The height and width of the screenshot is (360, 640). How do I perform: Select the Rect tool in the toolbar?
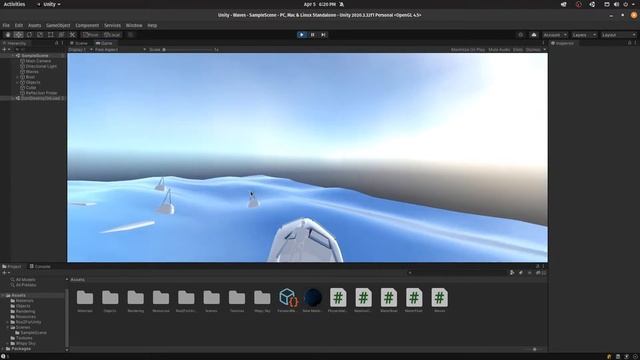[x=51, y=35]
